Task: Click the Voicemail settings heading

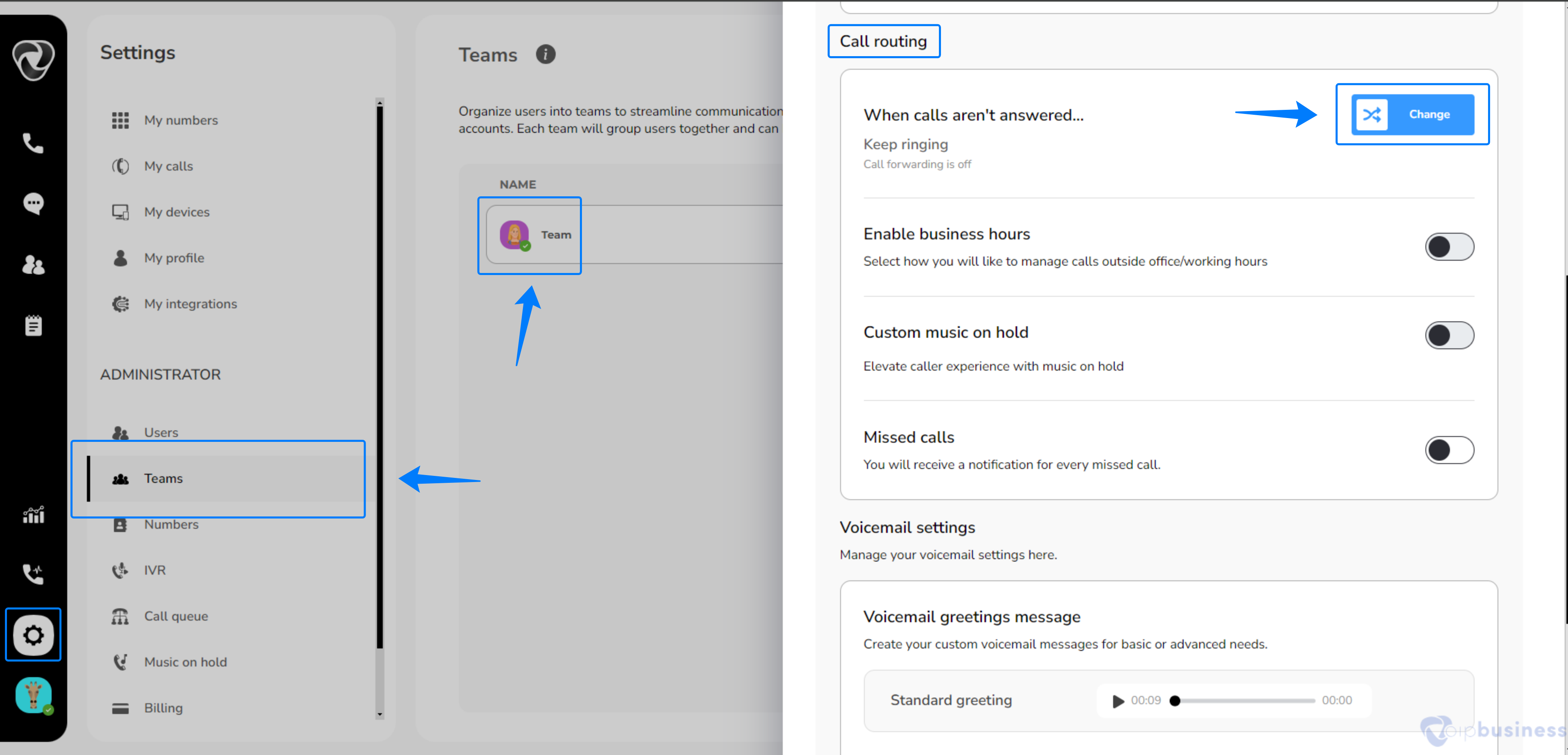Action: (907, 527)
